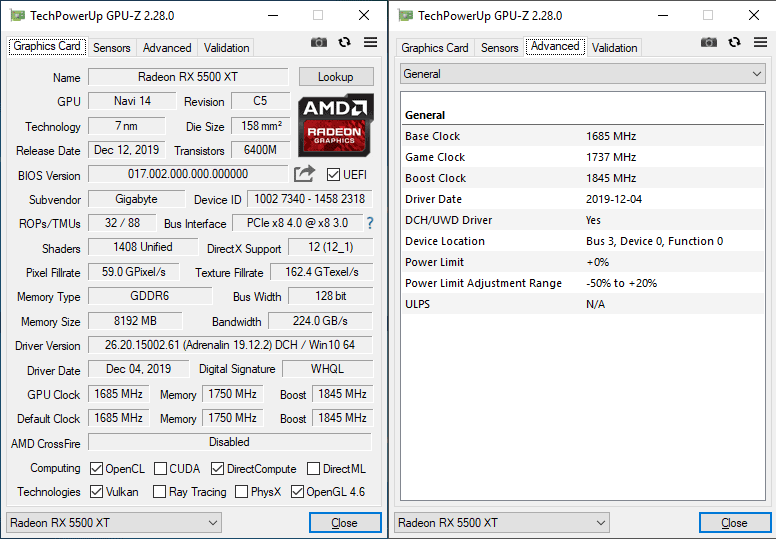
Task: Switch to Graphics Card tab in right window
Action: click(x=435, y=48)
